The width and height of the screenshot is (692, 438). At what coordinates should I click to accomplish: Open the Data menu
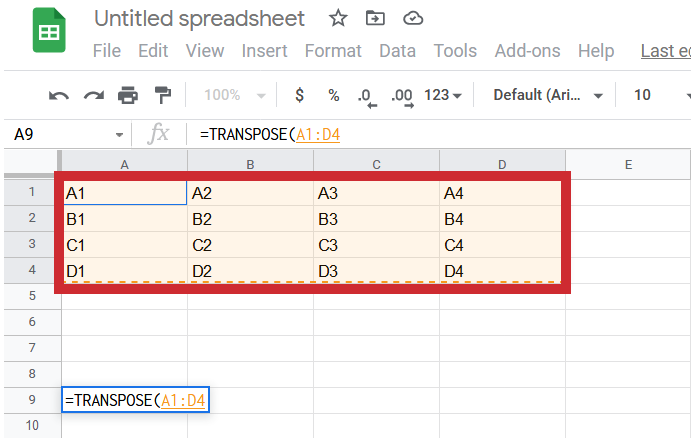(x=397, y=51)
